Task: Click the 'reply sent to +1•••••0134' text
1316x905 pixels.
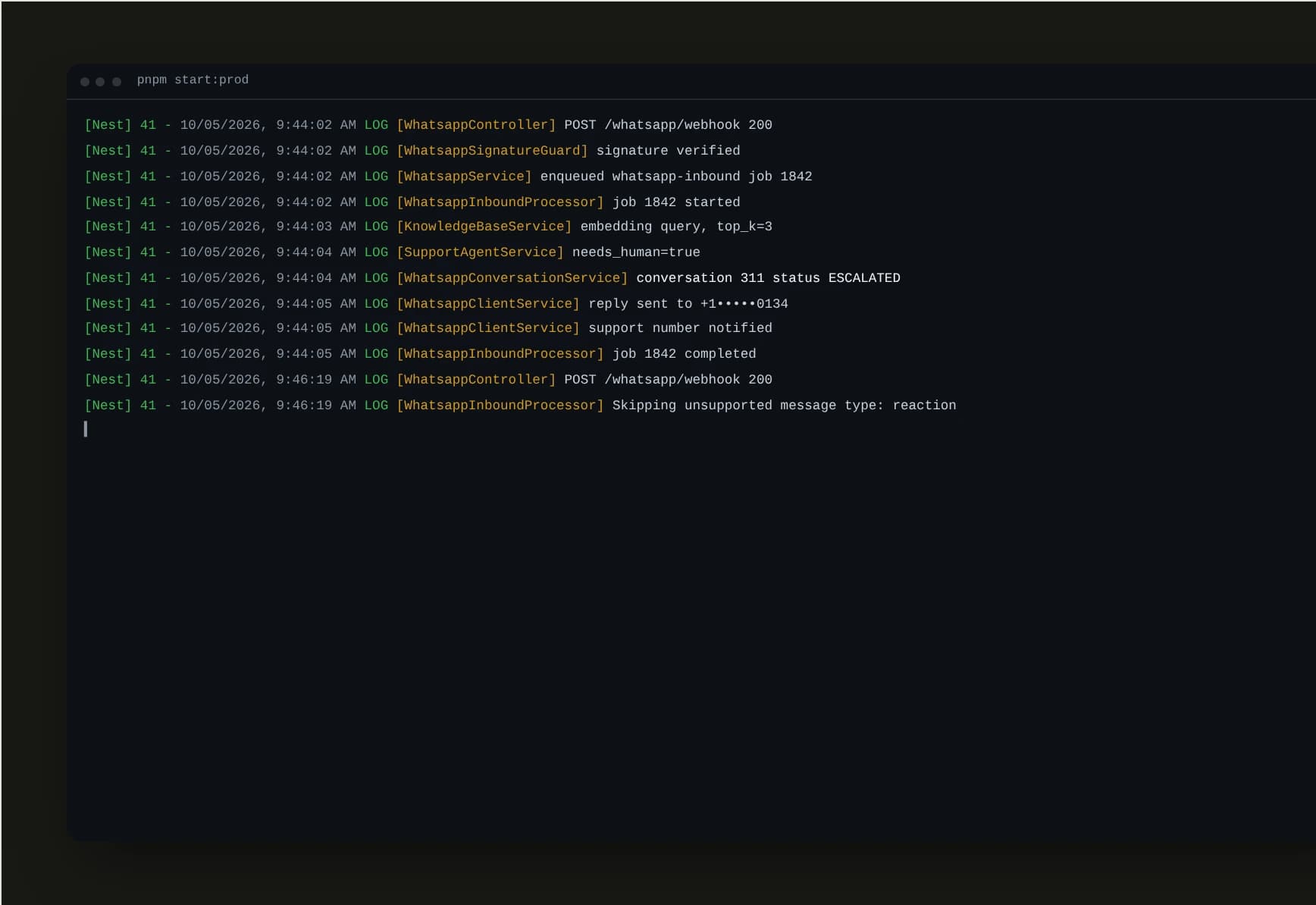Action: coord(688,304)
